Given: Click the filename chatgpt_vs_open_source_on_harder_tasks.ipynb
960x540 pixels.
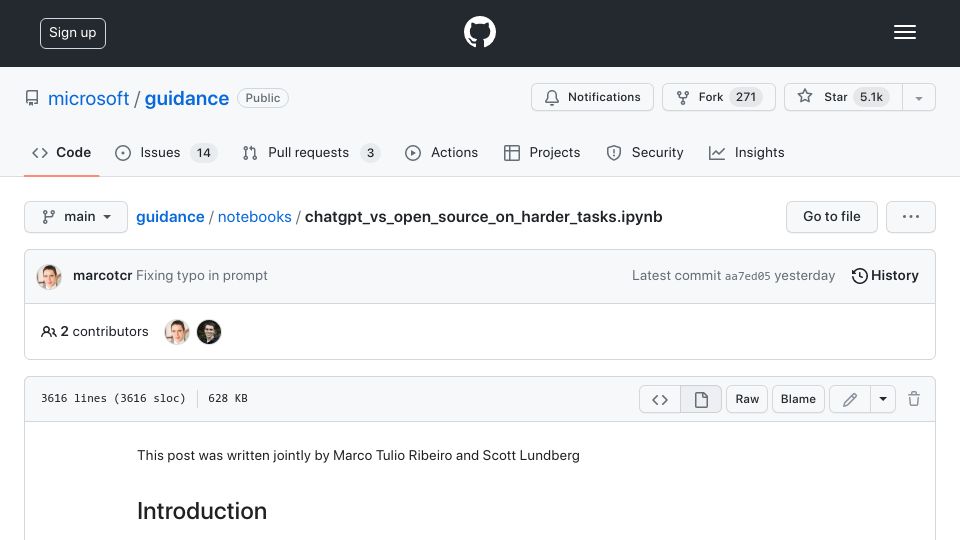Looking at the screenshot, I should pos(484,217).
